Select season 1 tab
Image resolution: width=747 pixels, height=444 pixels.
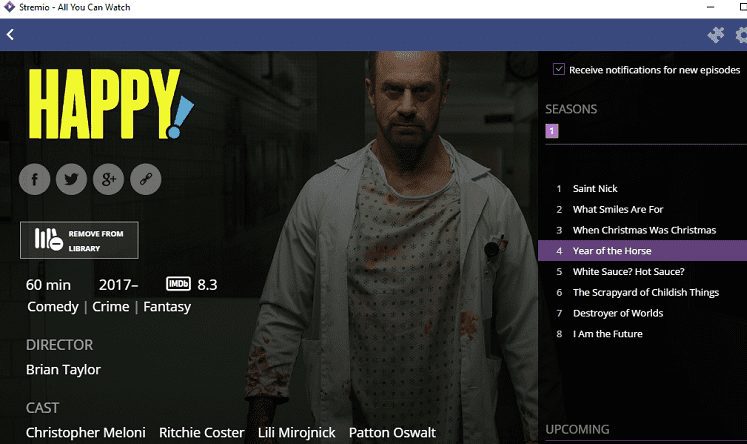(x=552, y=131)
